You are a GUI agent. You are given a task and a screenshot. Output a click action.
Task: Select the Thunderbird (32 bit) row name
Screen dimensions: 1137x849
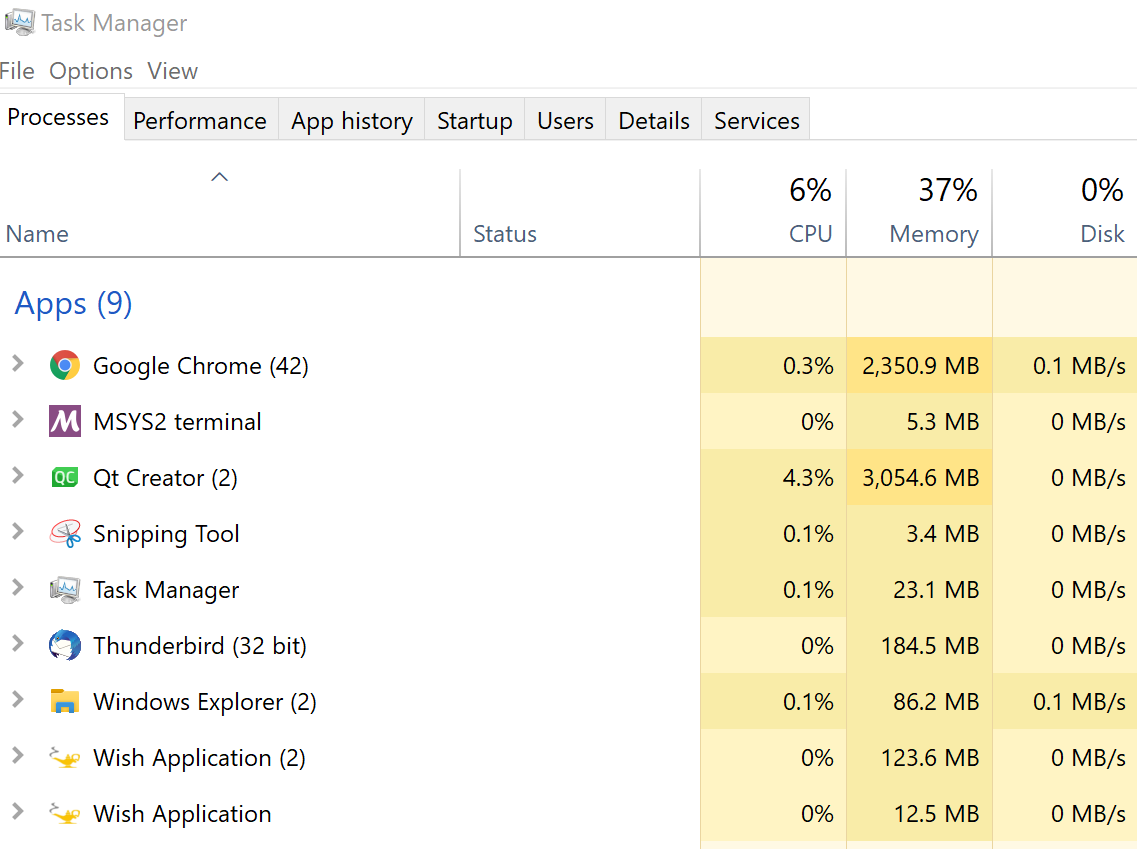[x=199, y=646]
